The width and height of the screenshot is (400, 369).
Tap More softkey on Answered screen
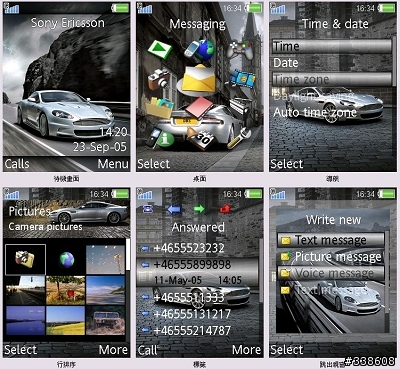coord(247,350)
